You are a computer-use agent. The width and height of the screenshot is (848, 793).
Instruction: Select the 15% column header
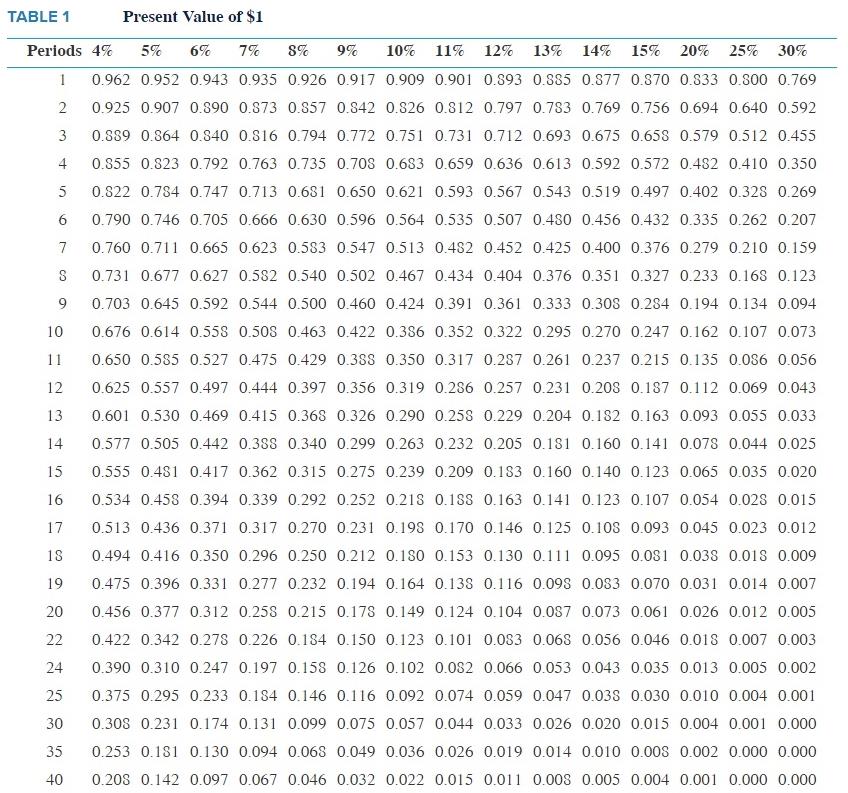point(645,51)
